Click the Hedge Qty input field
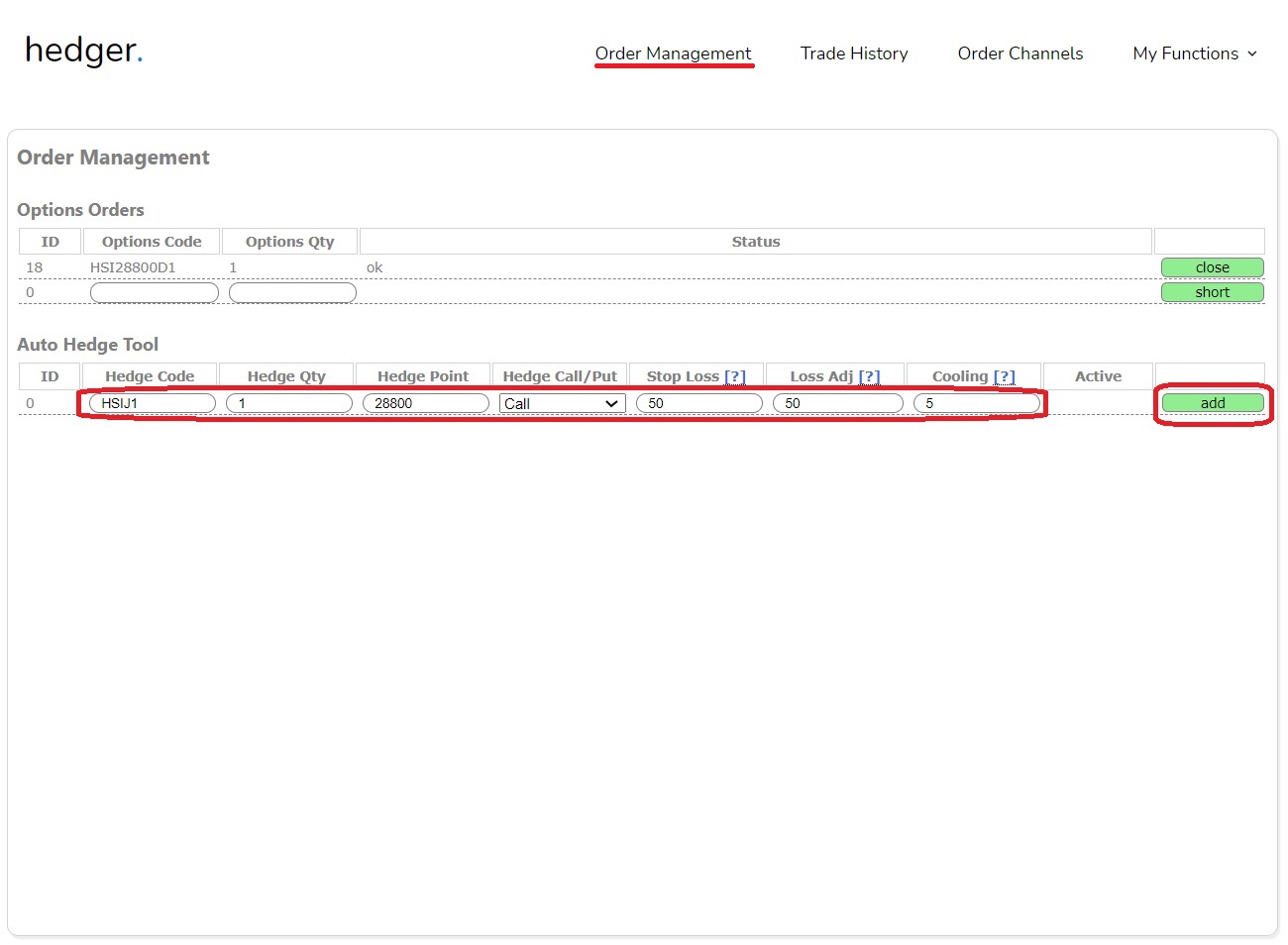This screenshot has height=945, width=1288. 289,403
